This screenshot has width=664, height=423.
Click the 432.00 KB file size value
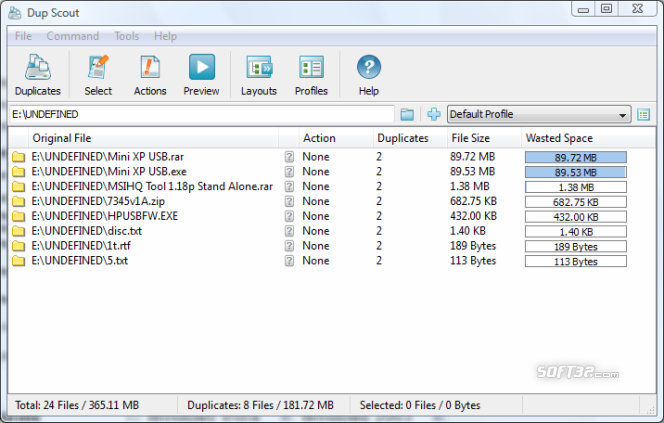point(473,216)
